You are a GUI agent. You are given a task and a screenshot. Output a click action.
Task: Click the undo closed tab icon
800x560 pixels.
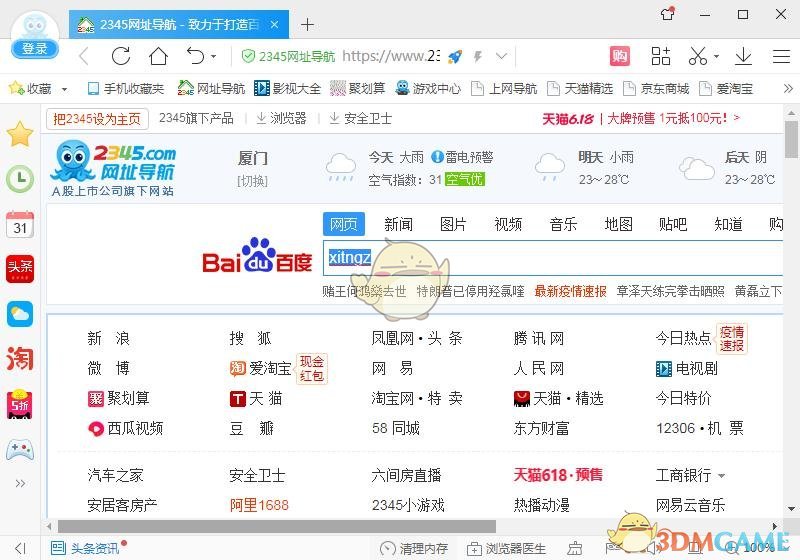pyautogui.click(x=195, y=56)
